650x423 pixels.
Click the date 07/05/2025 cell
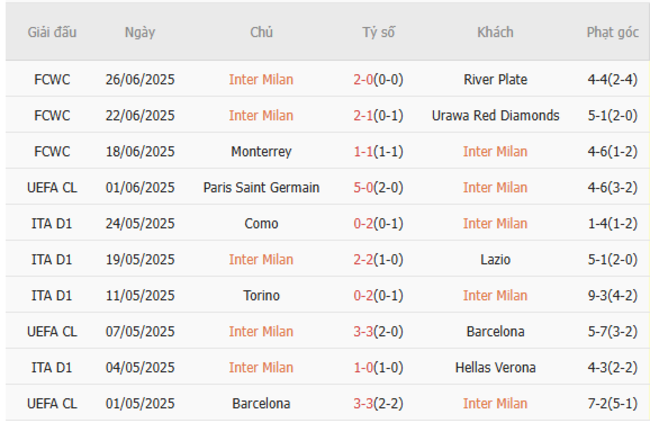140,331
